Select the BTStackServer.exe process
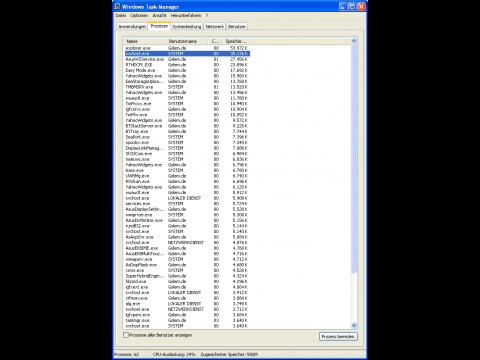Screen dimensions: 480x360 click(187, 126)
